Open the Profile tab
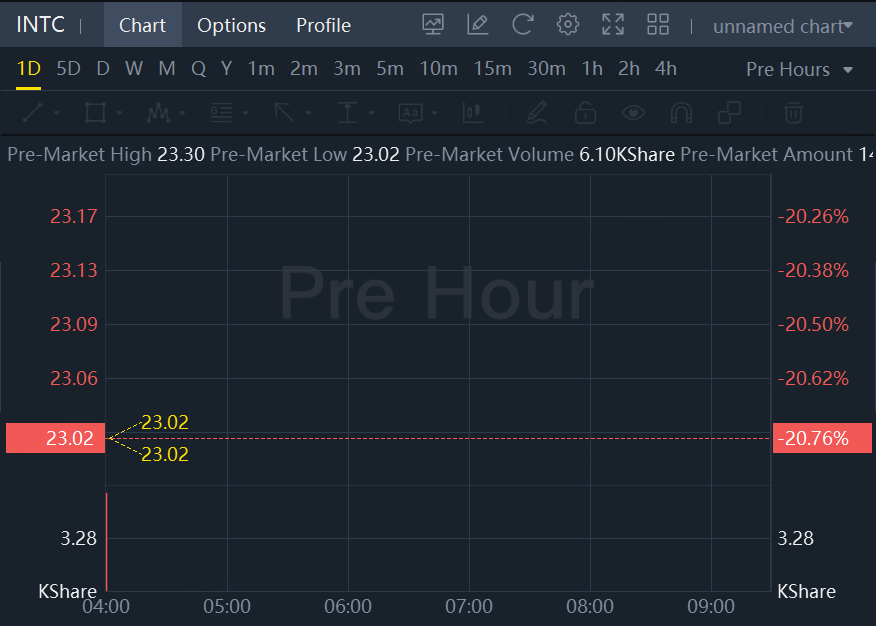Screen dimensions: 876x626 tap(323, 25)
